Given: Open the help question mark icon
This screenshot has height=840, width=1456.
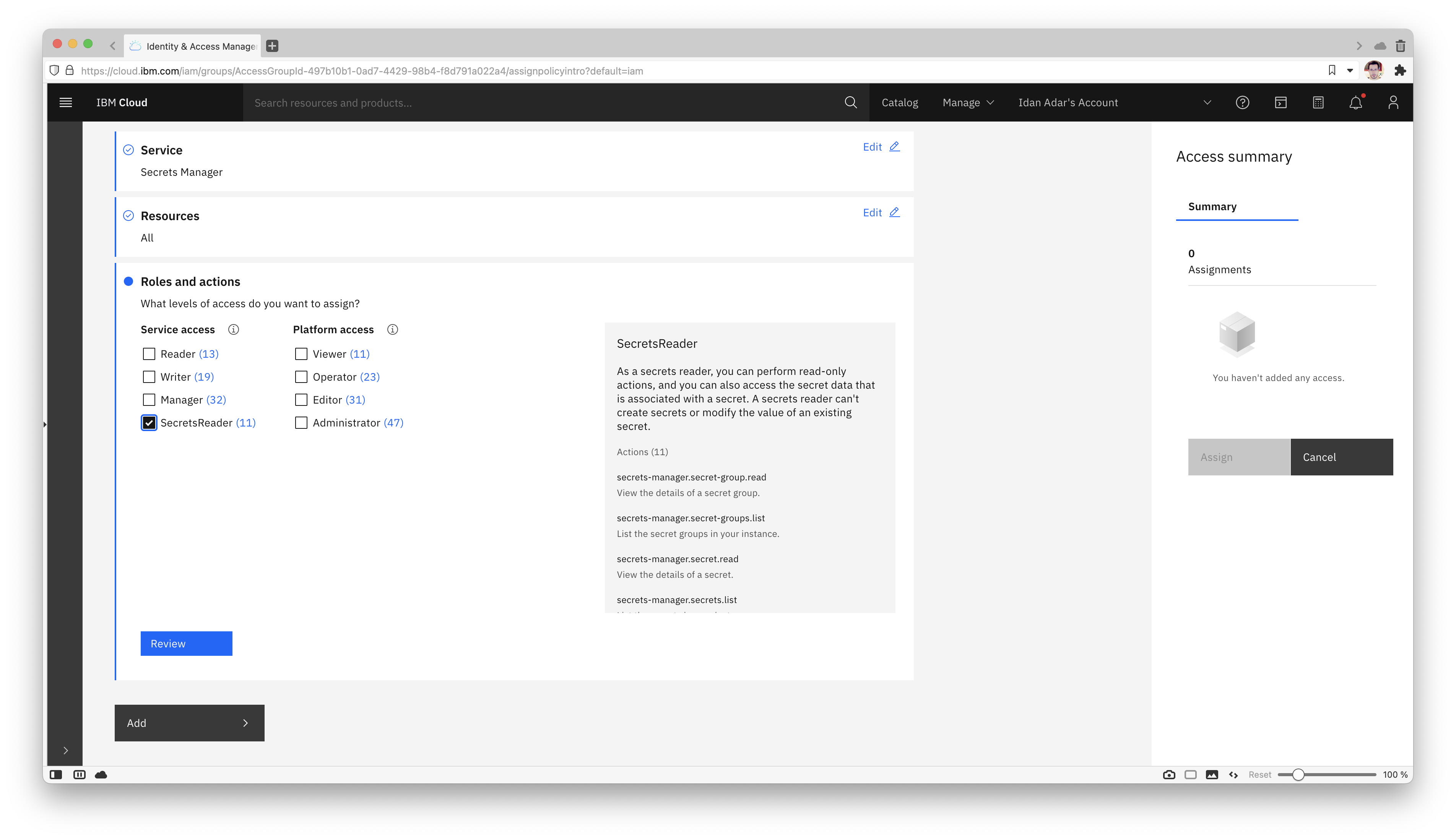Looking at the screenshot, I should 1243,102.
